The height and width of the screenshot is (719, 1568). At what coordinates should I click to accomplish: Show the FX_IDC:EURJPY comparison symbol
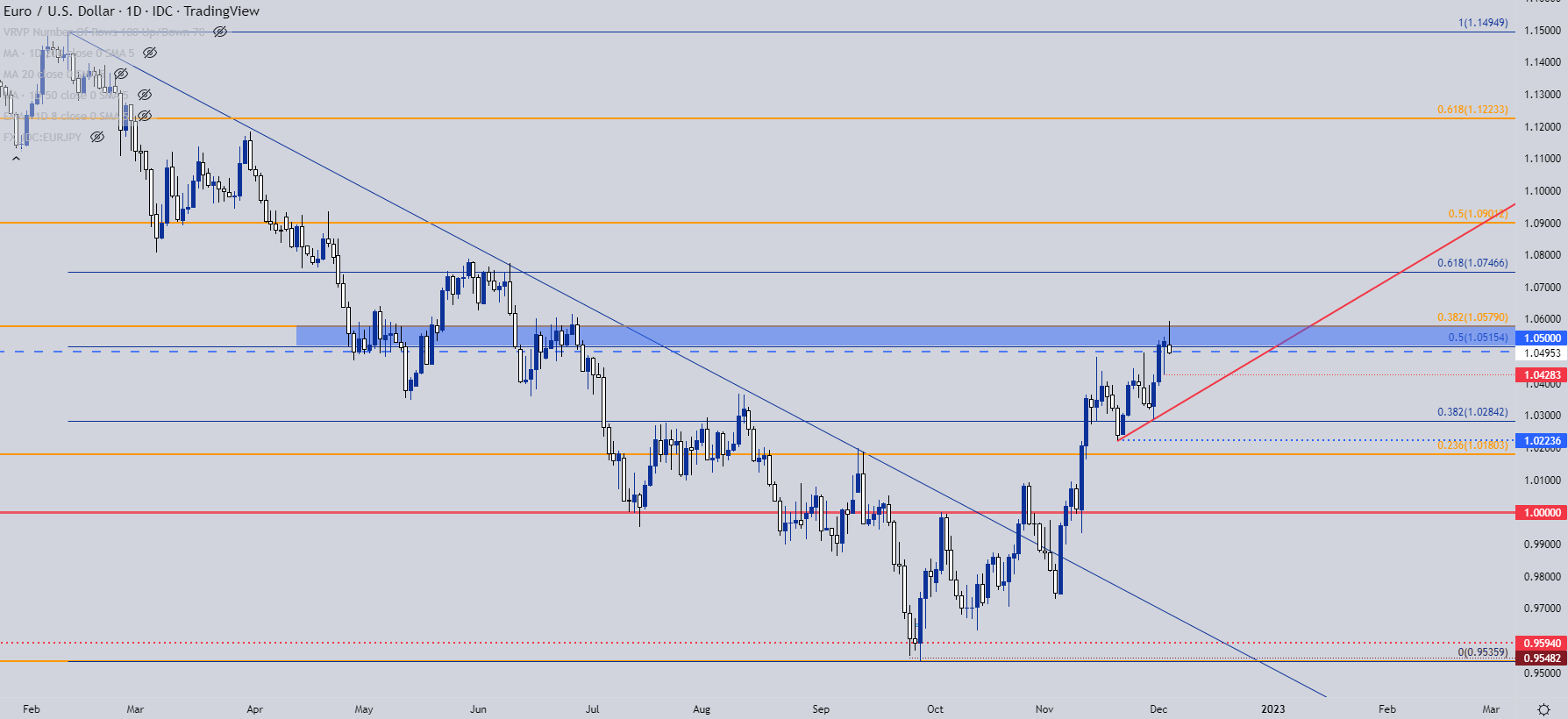click(x=97, y=137)
